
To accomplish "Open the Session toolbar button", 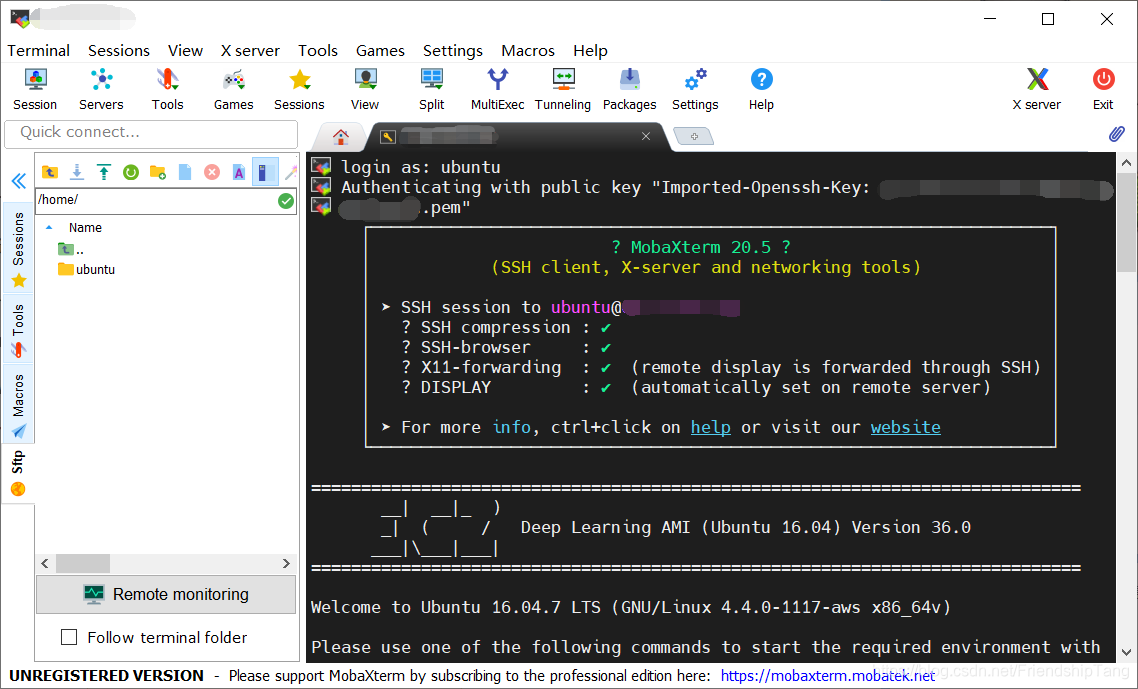I will (x=35, y=89).
